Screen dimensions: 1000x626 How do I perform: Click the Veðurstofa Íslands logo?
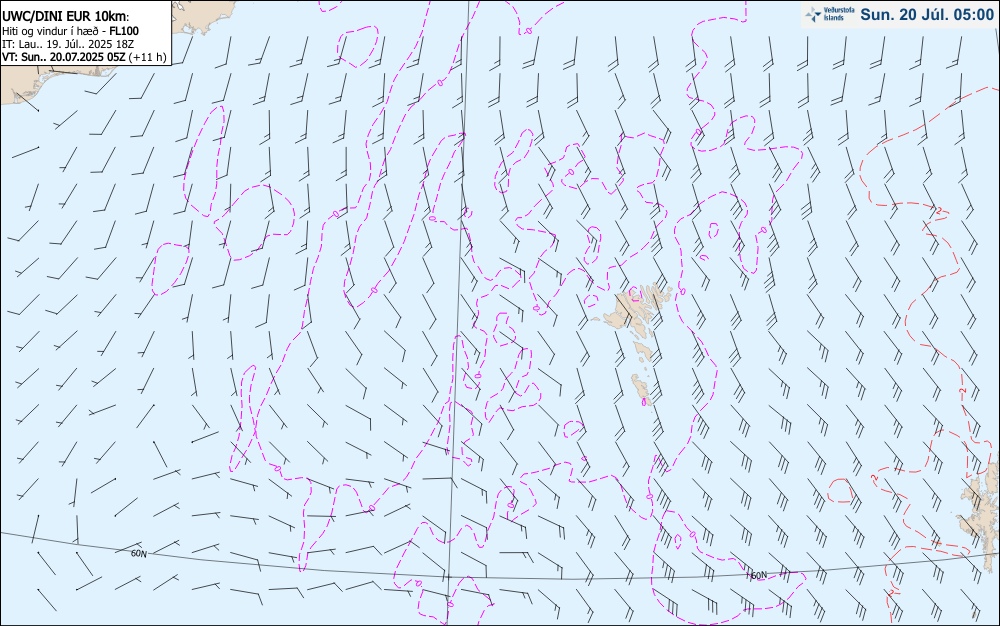tap(830, 14)
